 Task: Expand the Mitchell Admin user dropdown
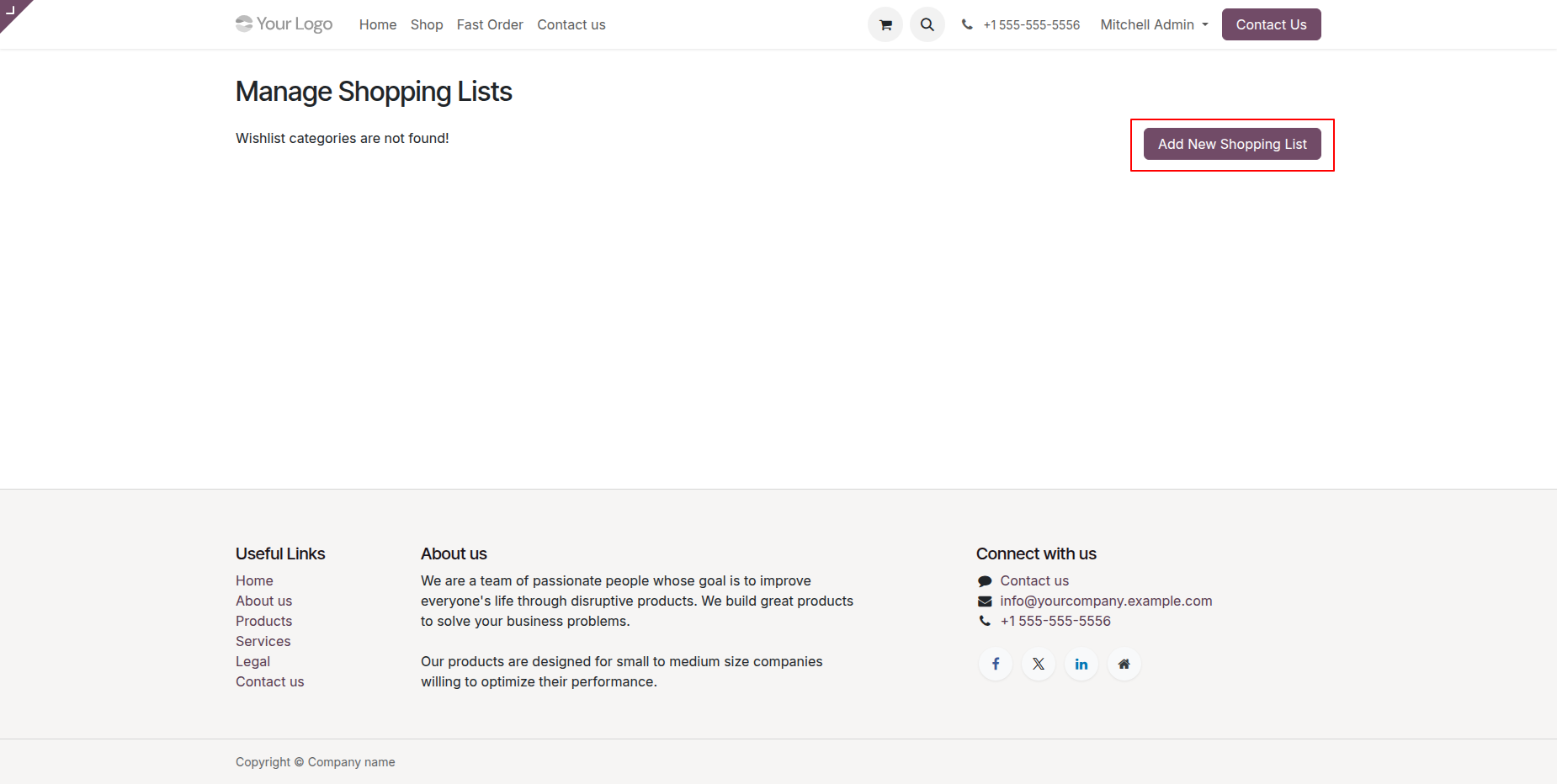pyautogui.click(x=1154, y=25)
